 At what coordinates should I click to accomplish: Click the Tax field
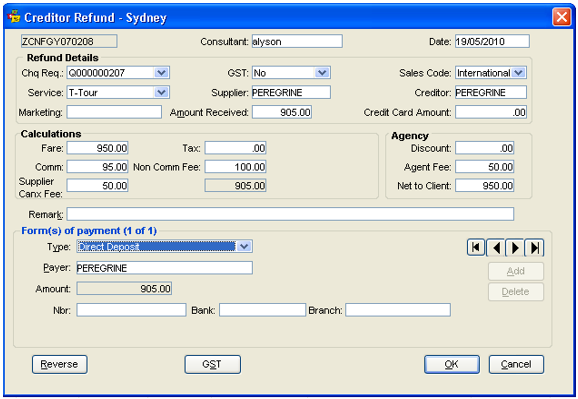[x=236, y=148]
